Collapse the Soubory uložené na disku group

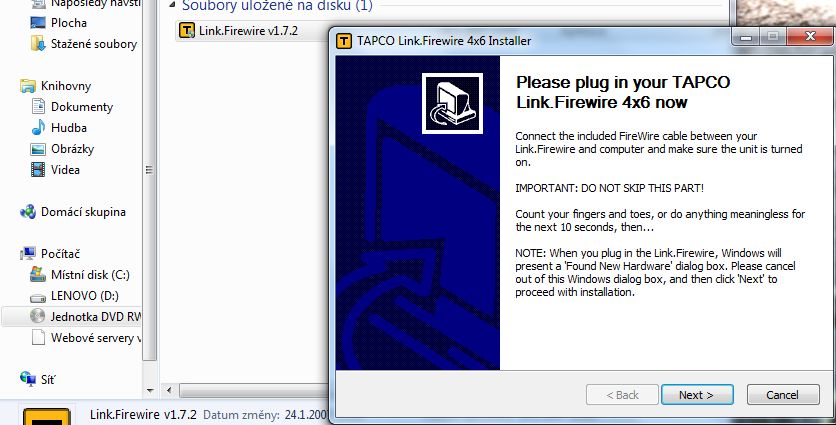coord(172,5)
